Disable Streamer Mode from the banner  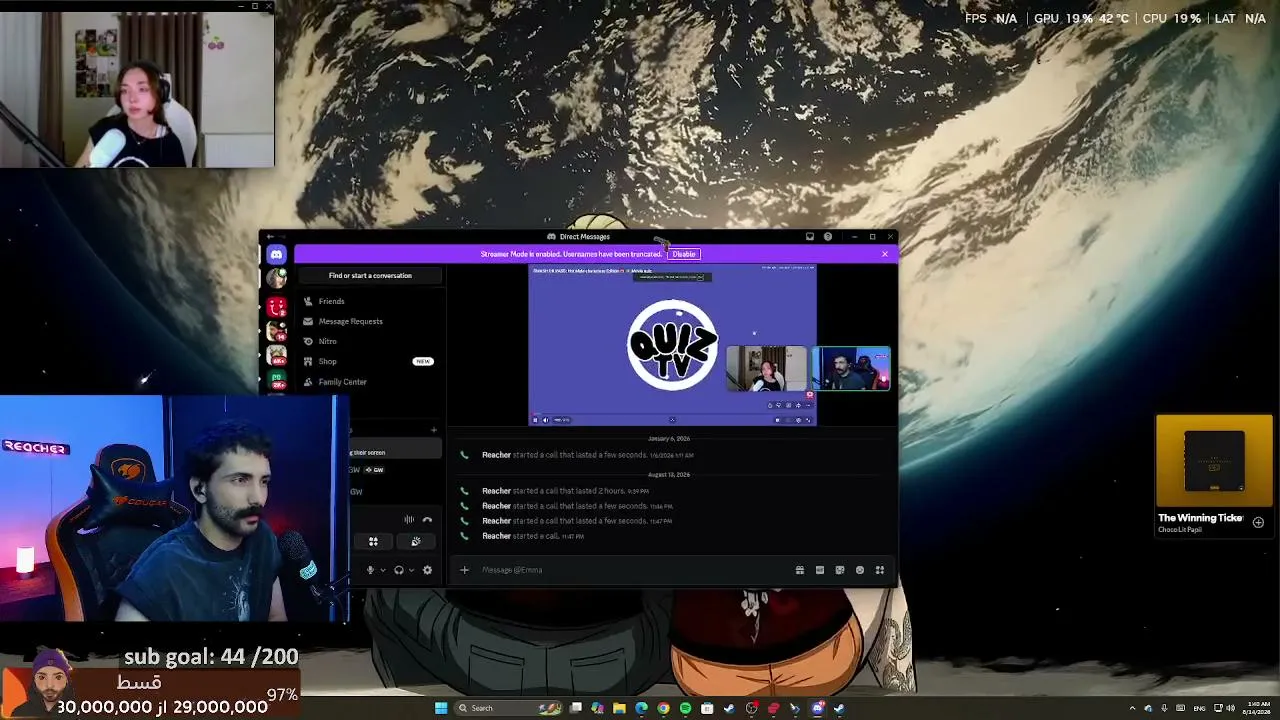pos(684,254)
